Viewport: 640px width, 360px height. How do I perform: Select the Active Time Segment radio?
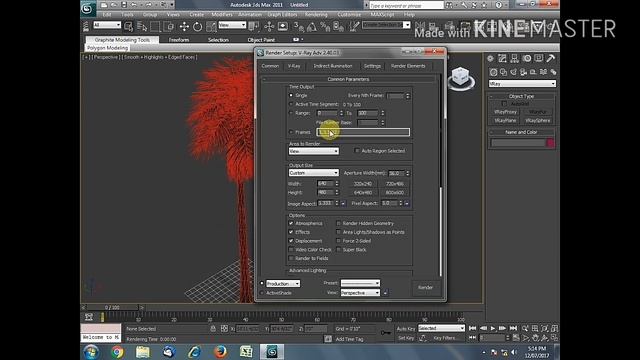[x=291, y=104]
